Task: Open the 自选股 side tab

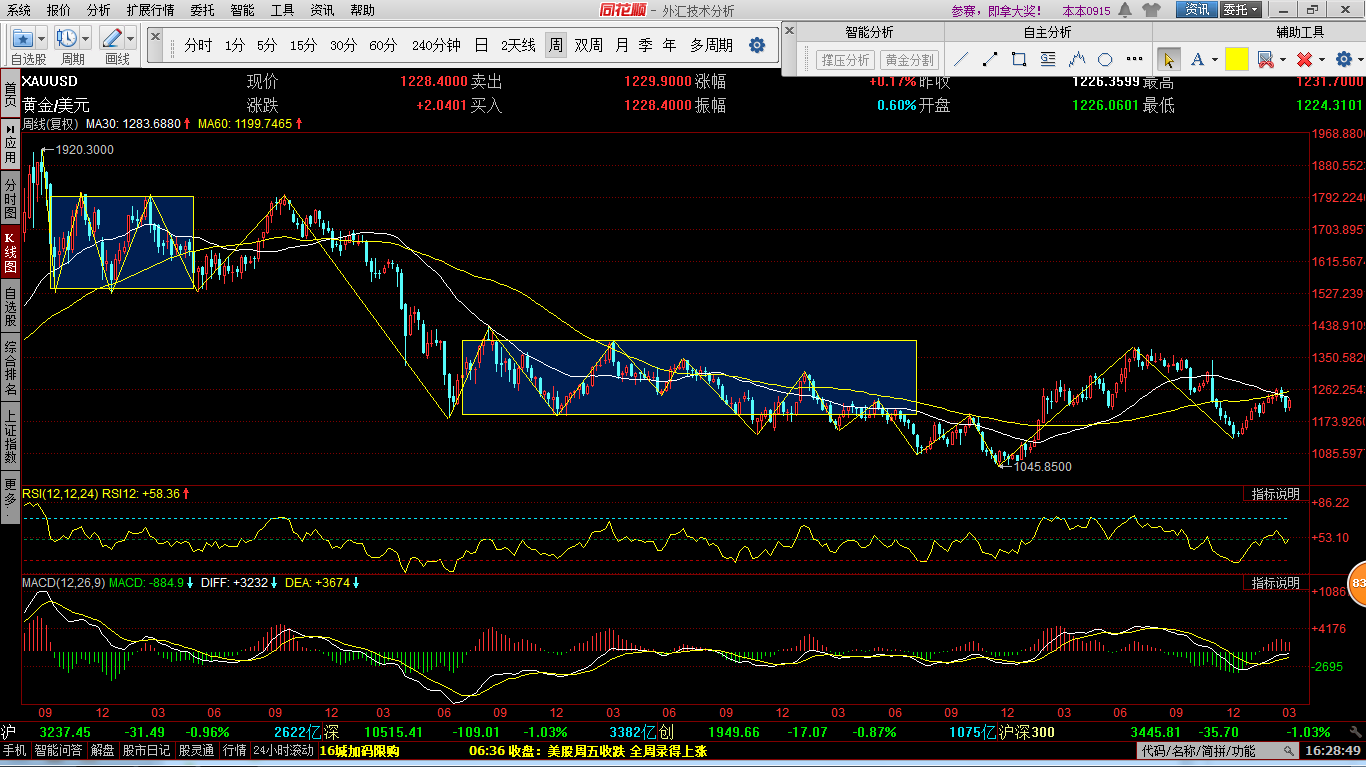Action: point(10,307)
